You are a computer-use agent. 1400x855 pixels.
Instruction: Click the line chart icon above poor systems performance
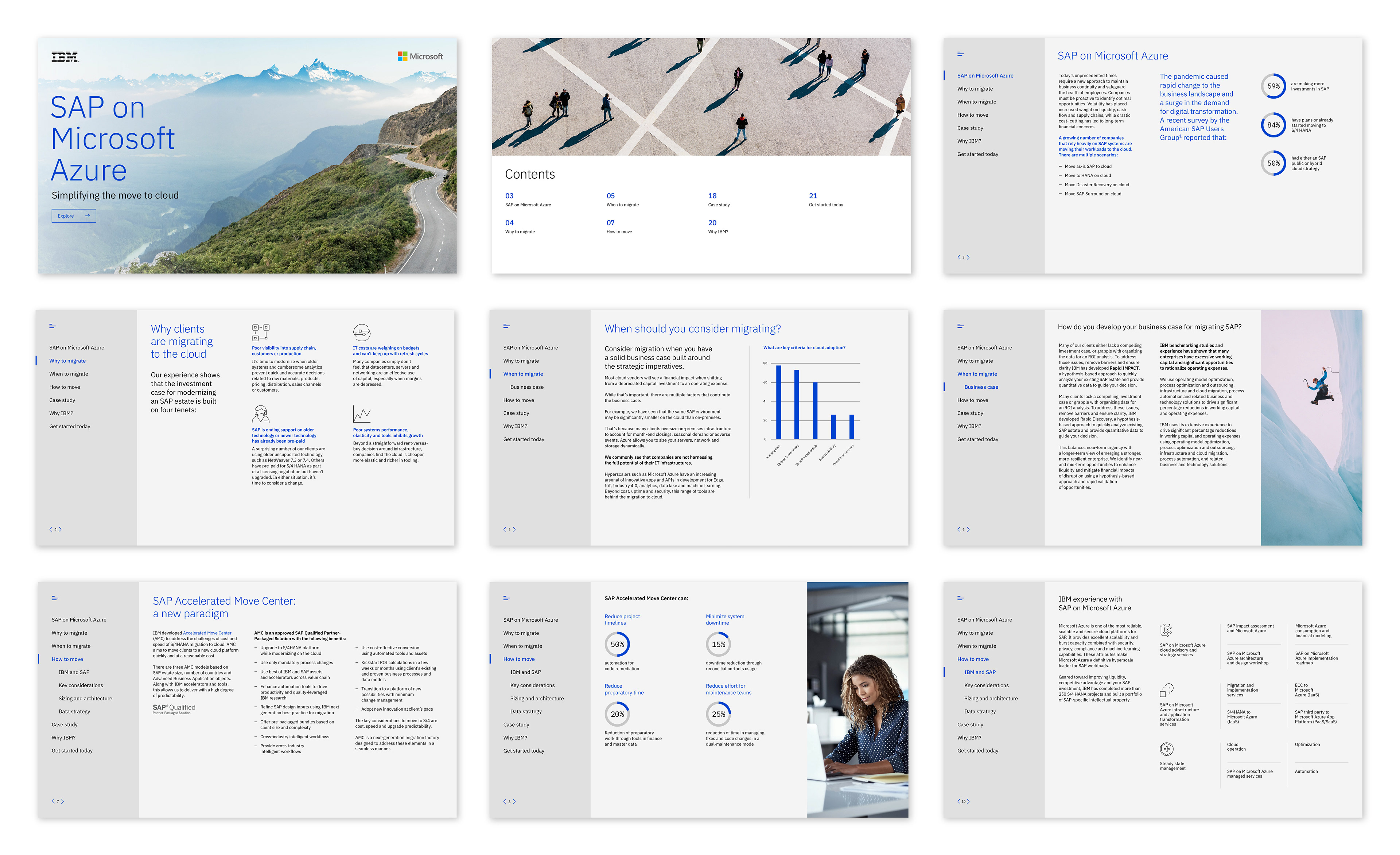(x=362, y=414)
